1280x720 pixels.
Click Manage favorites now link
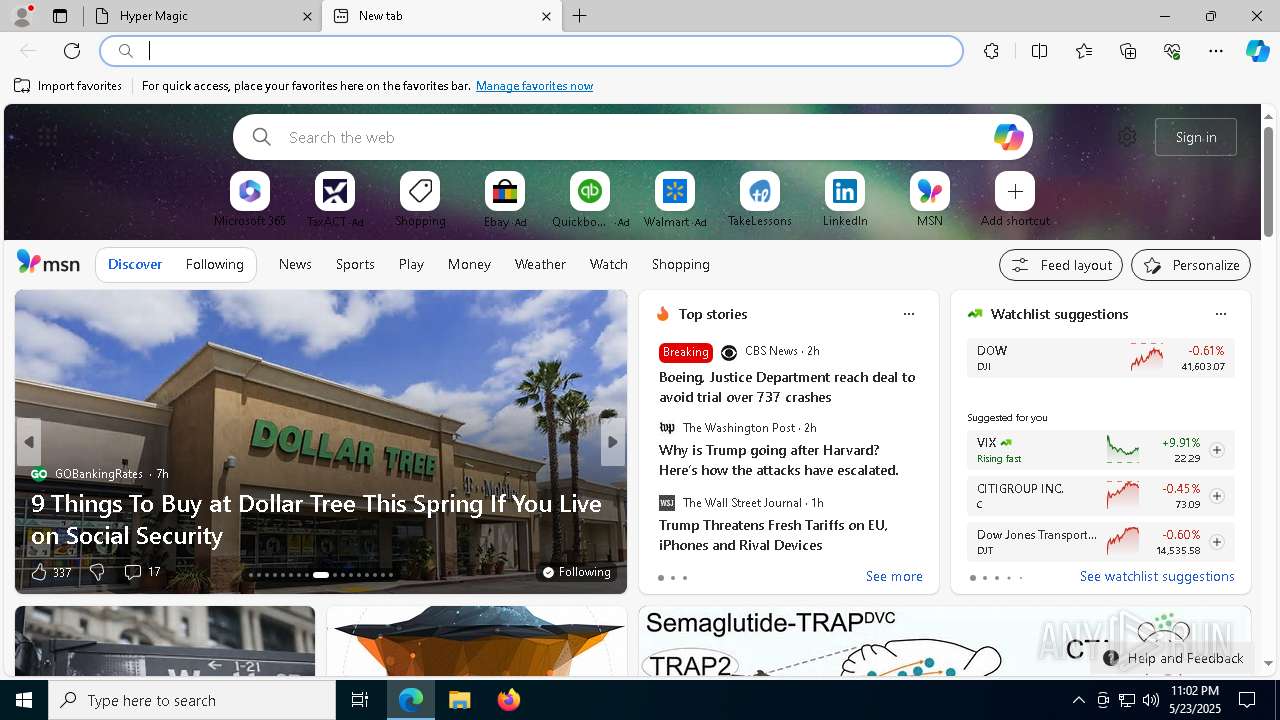[534, 86]
